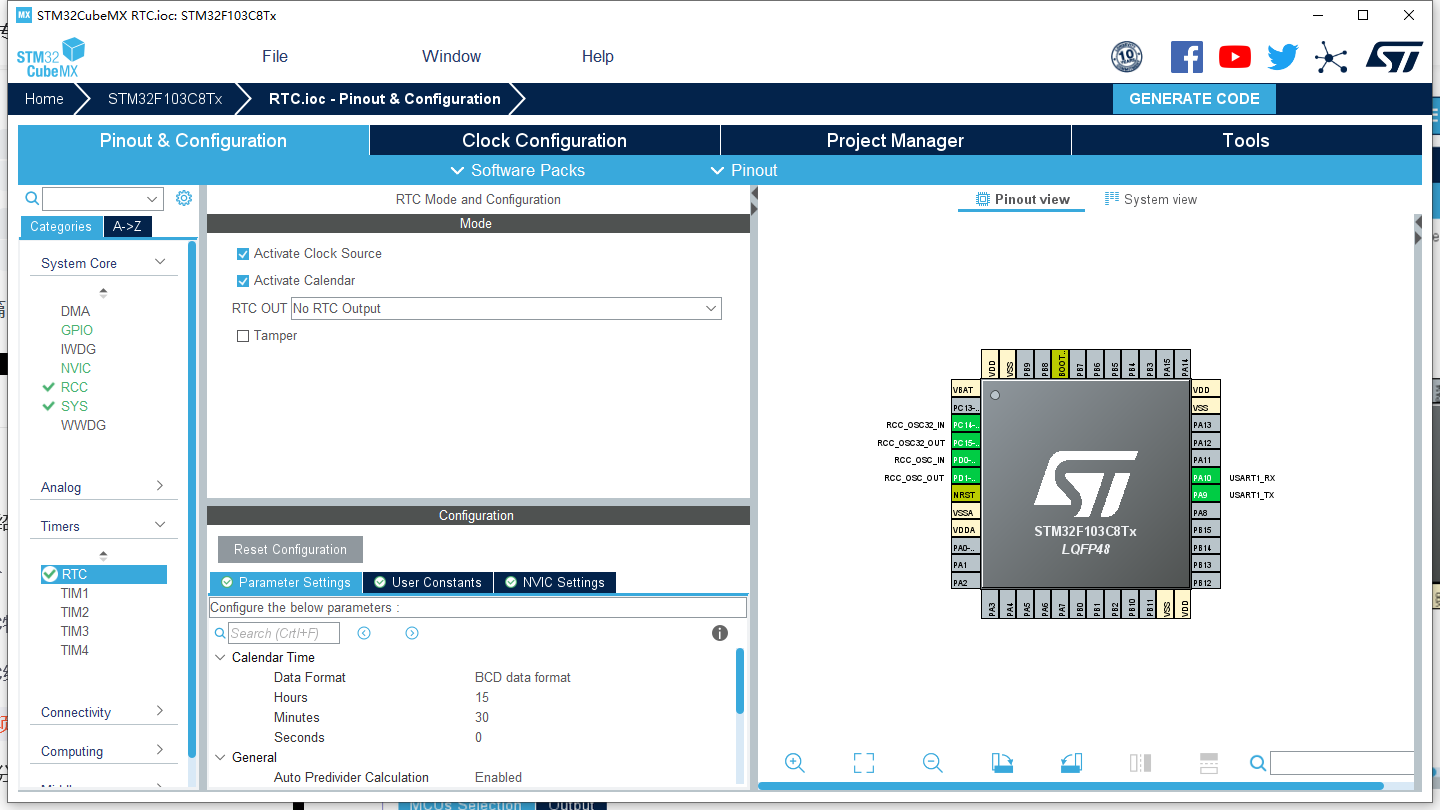
Task: Disable the Activate Clock Source option
Action: pos(242,254)
